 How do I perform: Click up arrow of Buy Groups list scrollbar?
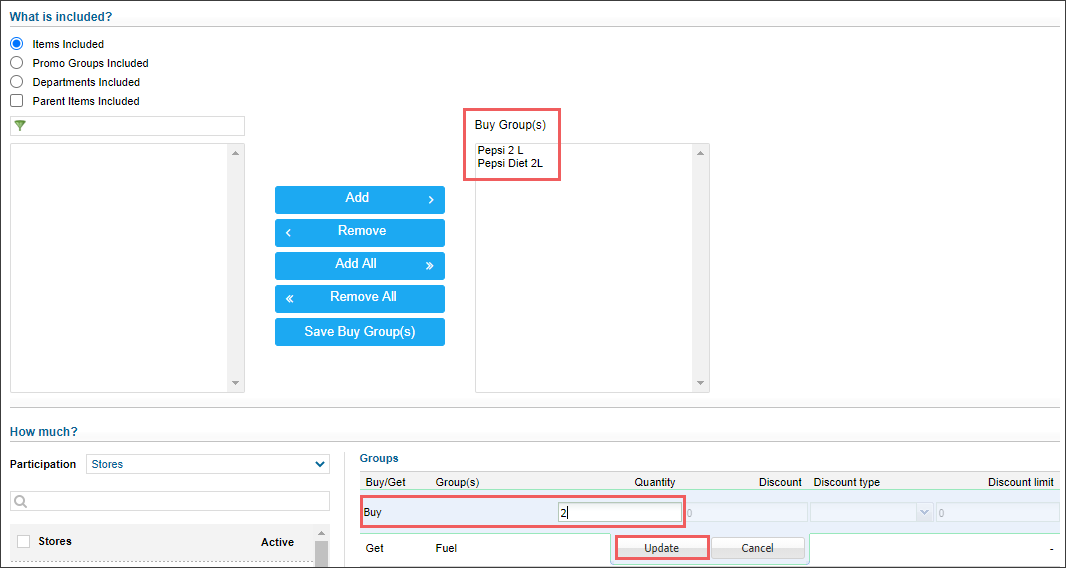(x=700, y=153)
